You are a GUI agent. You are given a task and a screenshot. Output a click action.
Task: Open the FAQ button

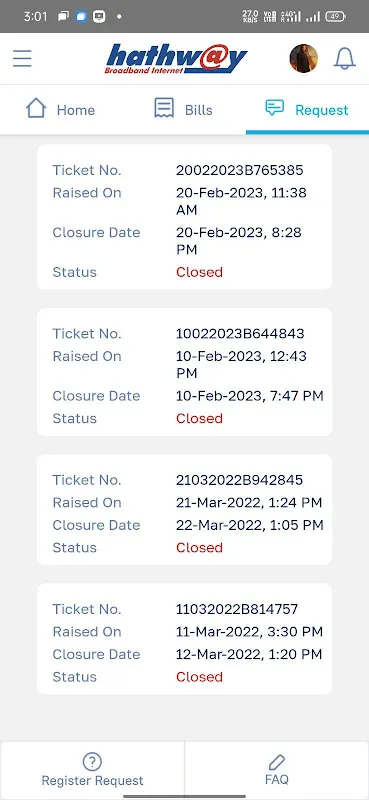pyautogui.click(x=277, y=770)
